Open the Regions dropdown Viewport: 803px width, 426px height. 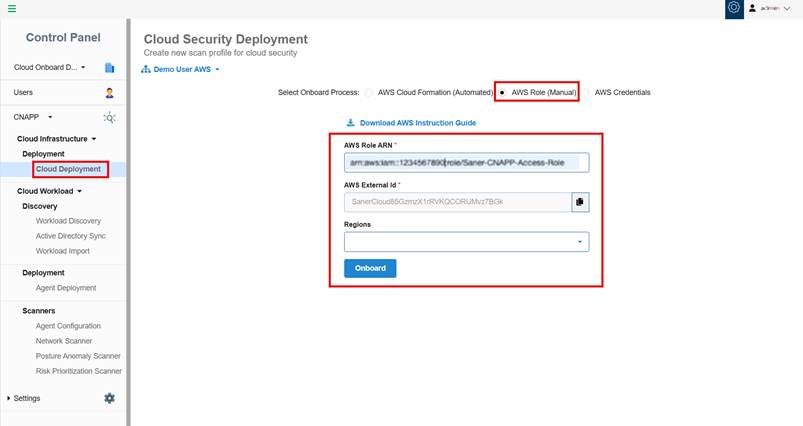(x=467, y=242)
